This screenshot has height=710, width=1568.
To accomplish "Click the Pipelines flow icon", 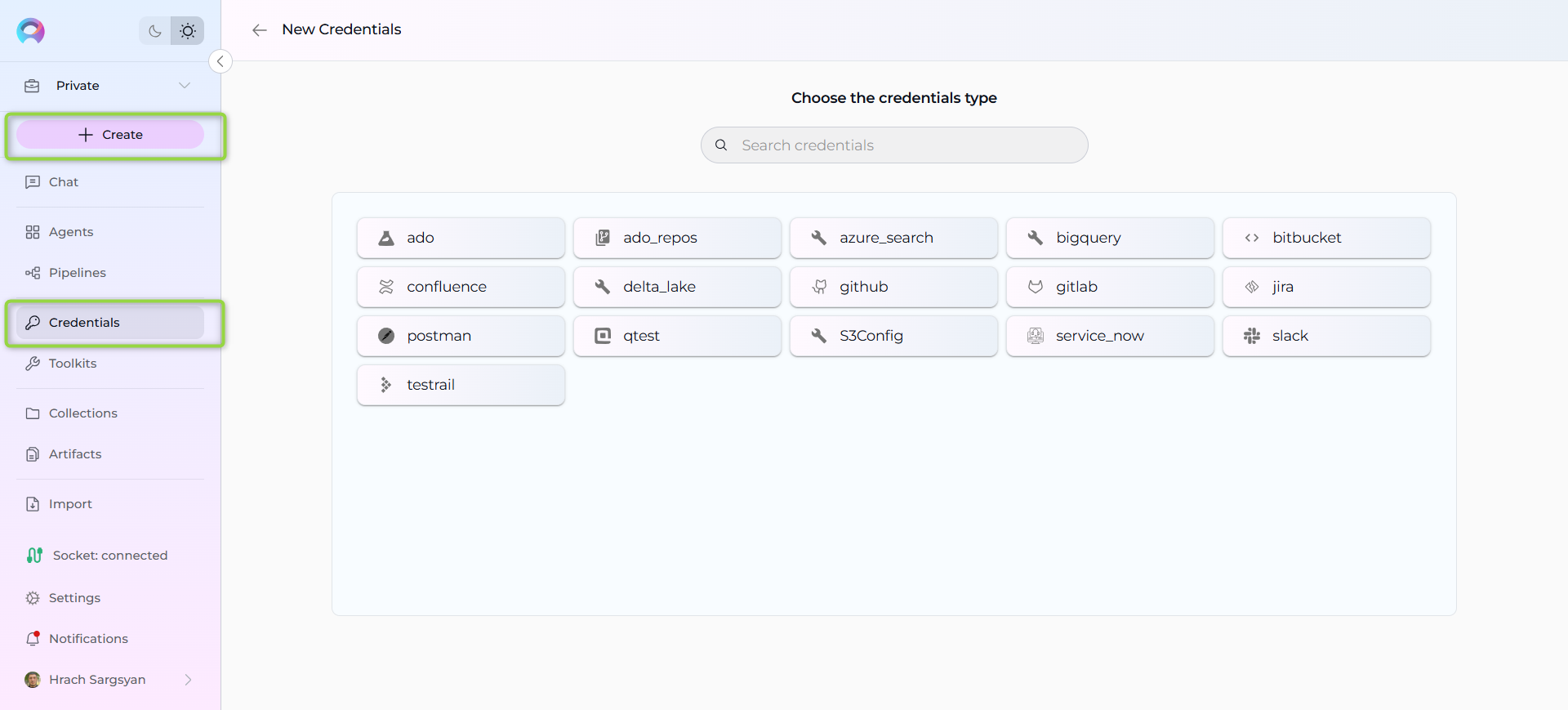I will point(33,273).
